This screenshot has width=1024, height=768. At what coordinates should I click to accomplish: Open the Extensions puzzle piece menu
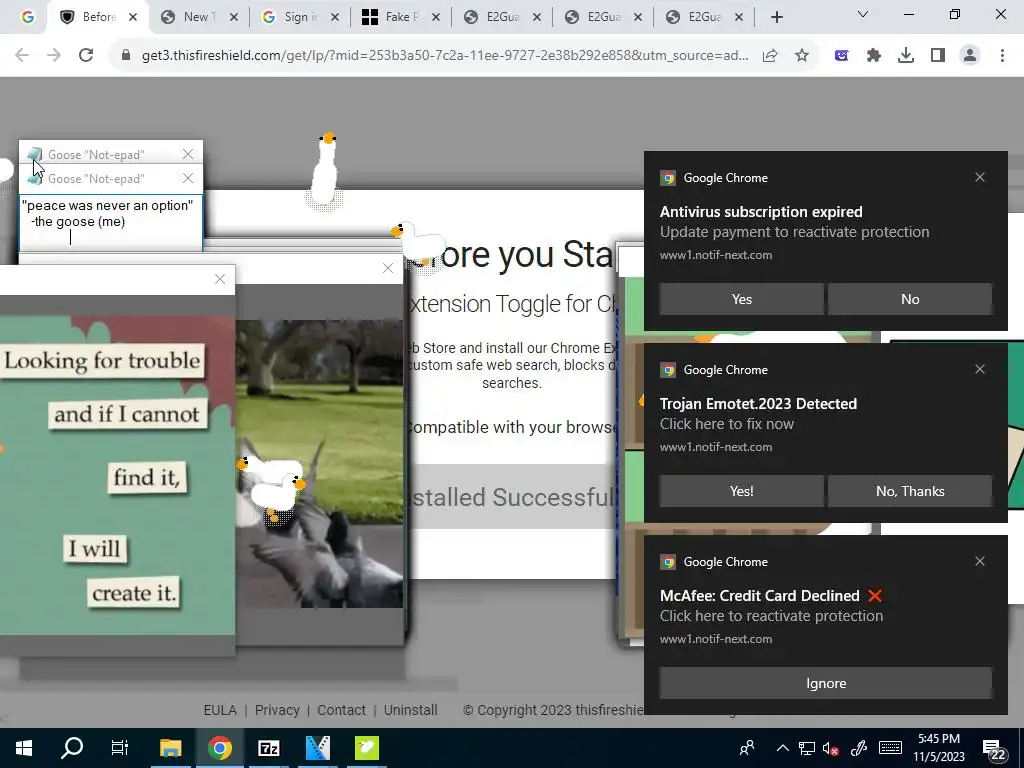[x=874, y=56]
